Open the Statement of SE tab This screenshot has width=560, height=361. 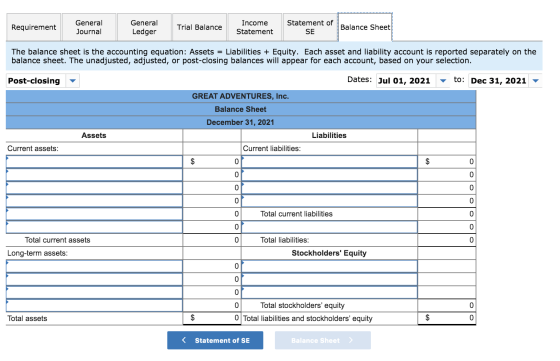[x=310, y=27]
